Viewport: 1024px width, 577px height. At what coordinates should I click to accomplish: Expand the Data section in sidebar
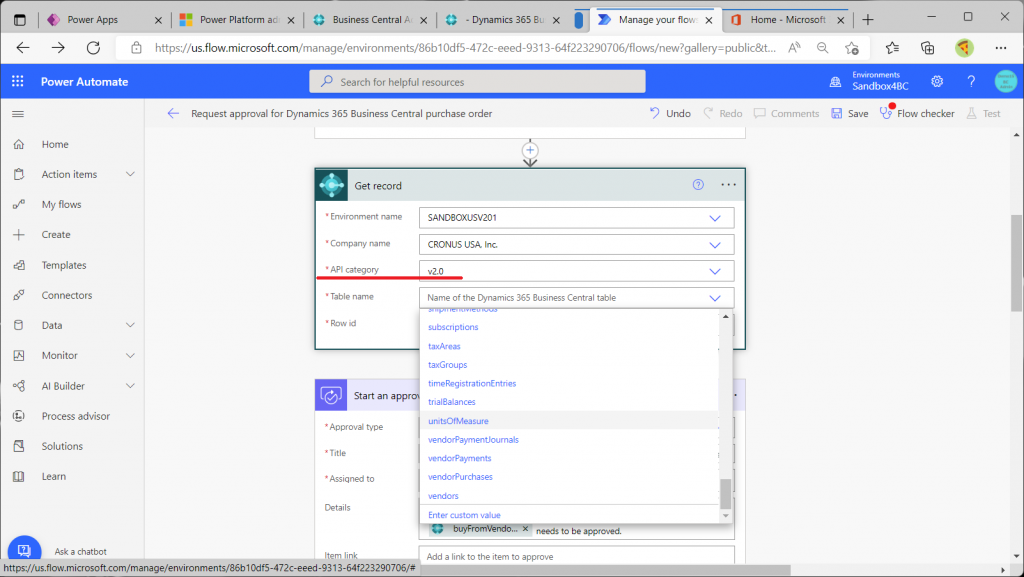(130, 325)
